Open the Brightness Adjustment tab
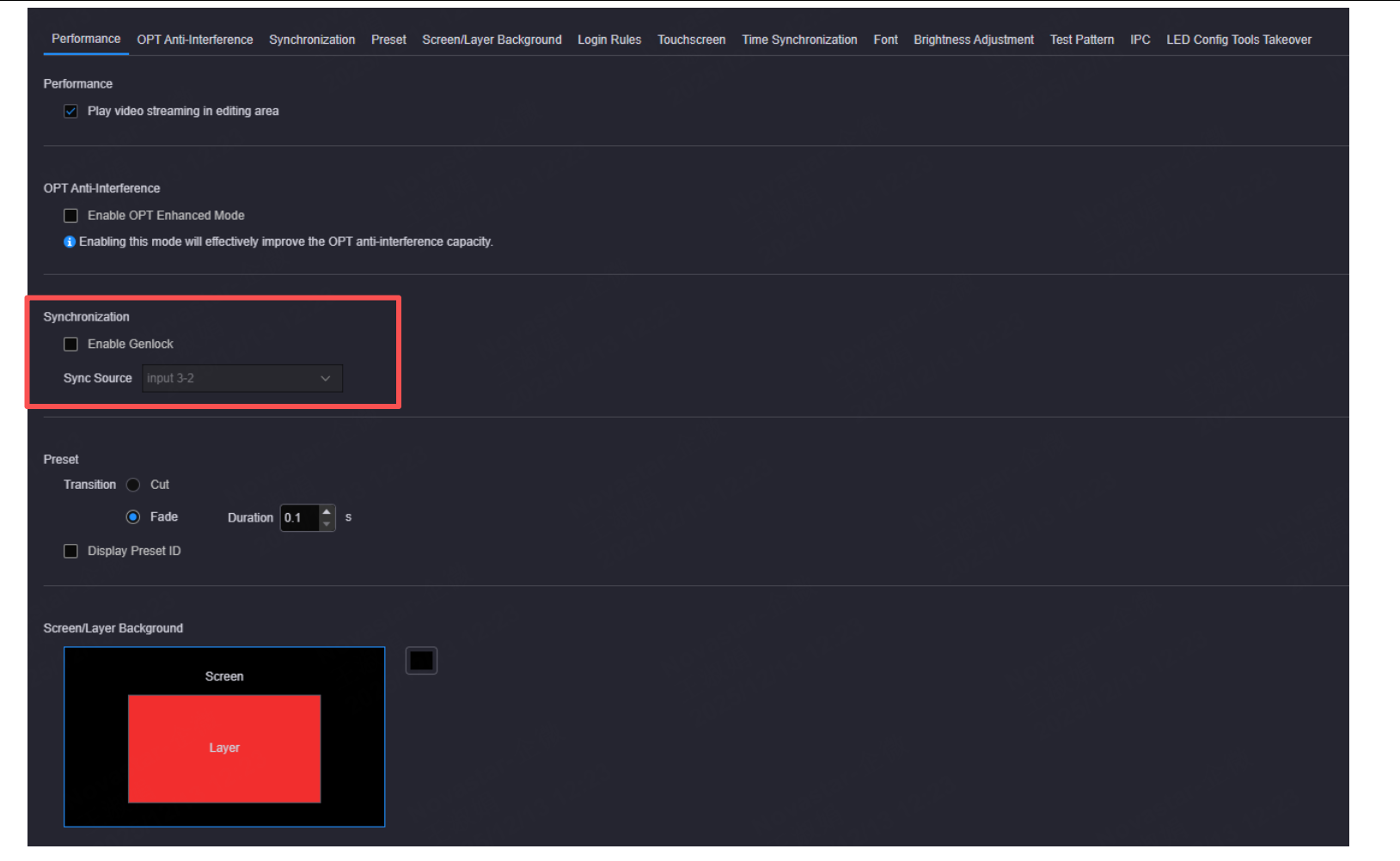This screenshot has width=1400, height=861. point(974,40)
